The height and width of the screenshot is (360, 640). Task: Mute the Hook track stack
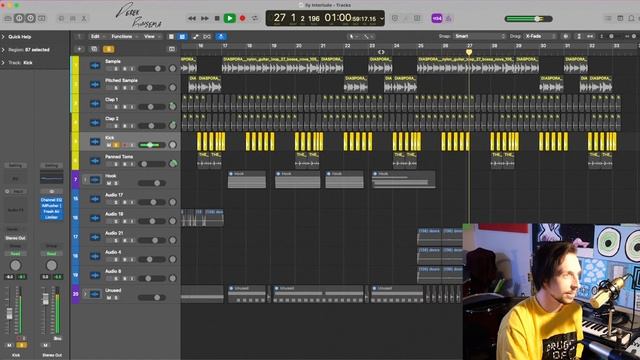(109, 183)
